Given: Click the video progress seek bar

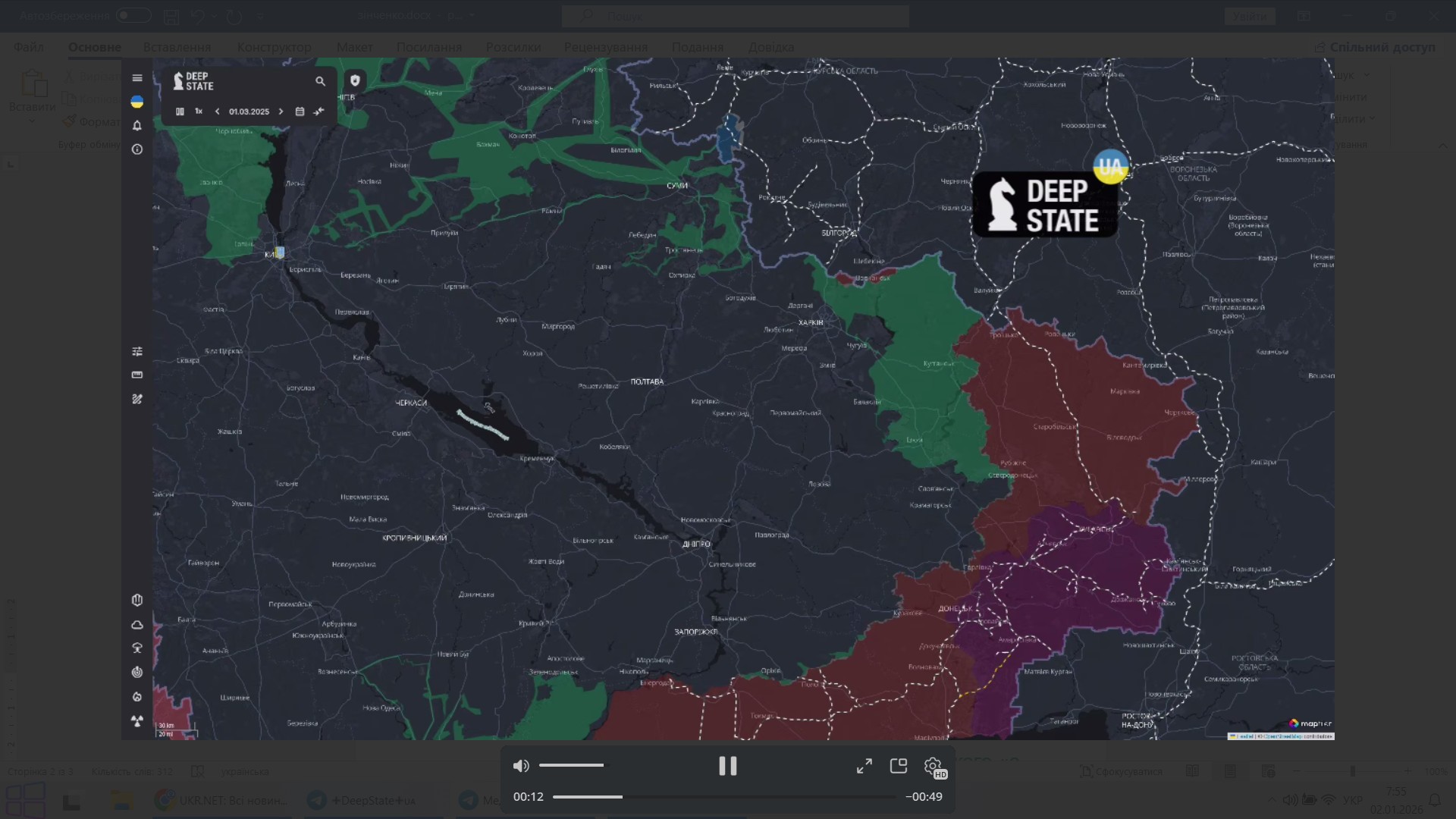Looking at the screenshot, I should 724,797.
